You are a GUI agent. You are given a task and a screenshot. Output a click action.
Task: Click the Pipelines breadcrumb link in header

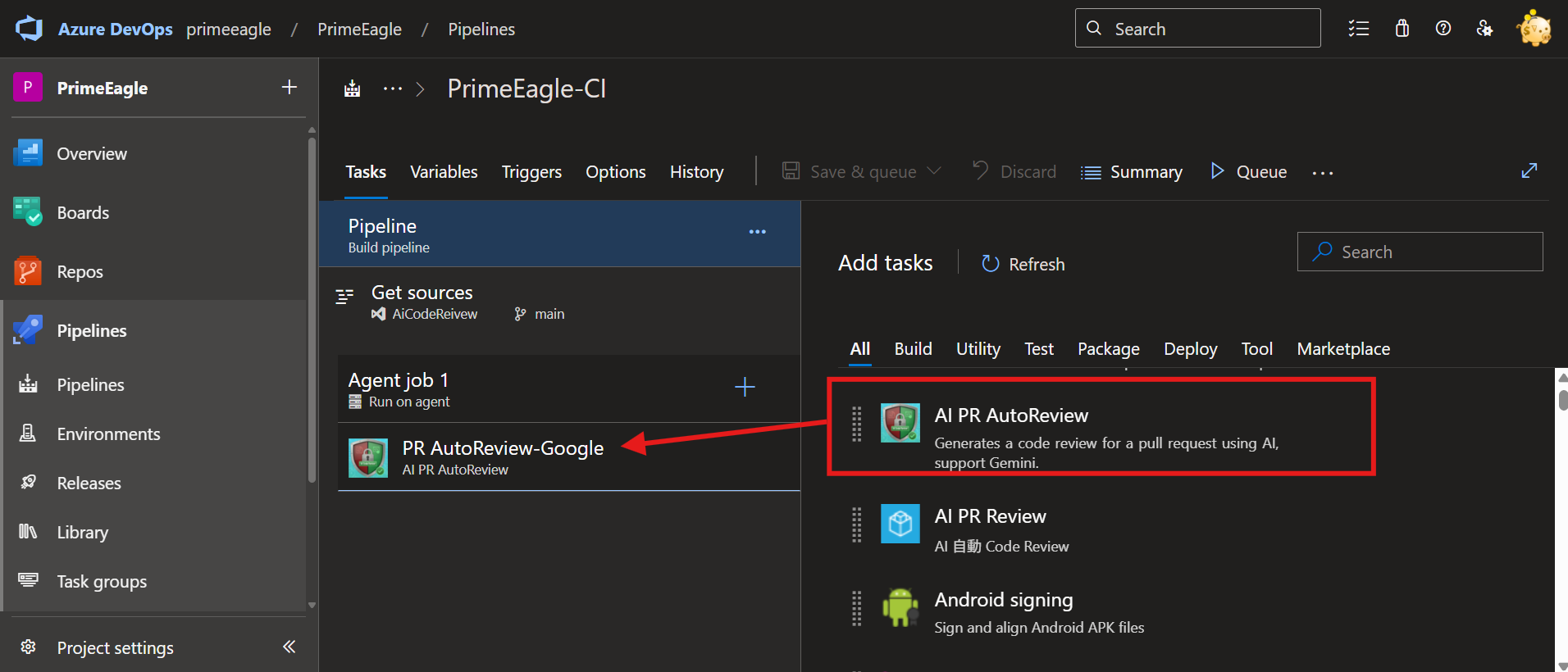[481, 30]
